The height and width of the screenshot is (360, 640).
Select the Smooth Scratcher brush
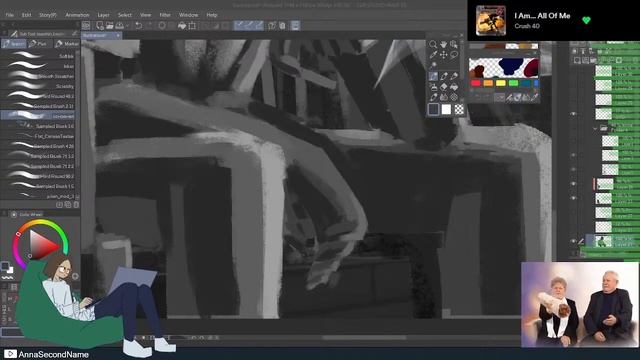click(x=39, y=76)
